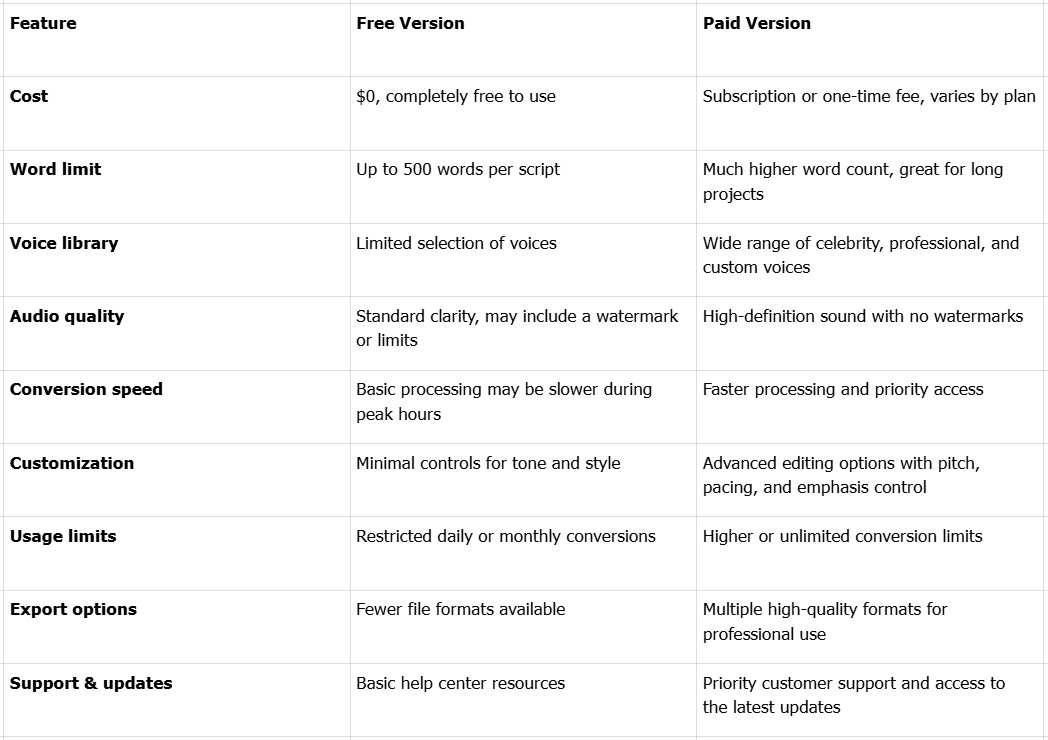Screen dimensions: 1048x740
Task: Select the "Conversion speed" row label
Action: pyautogui.click(x=86, y=389)
